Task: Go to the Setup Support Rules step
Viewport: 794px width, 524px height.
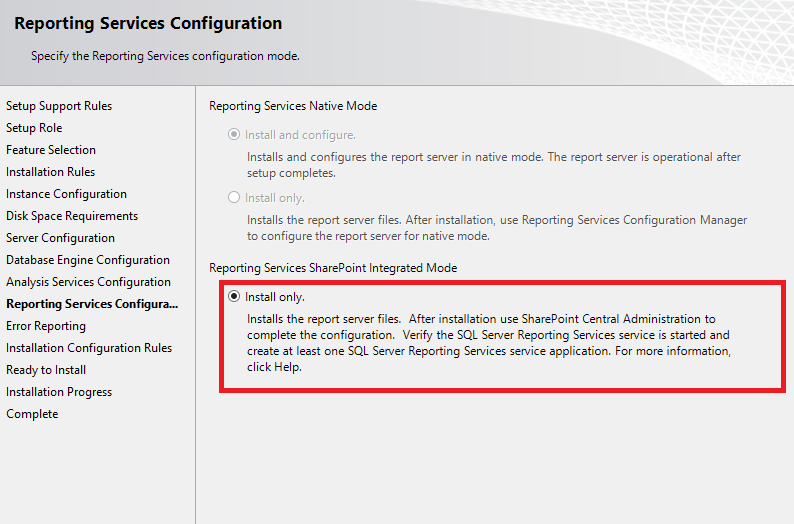Action: pyautogui.click(x=59, y=106)
